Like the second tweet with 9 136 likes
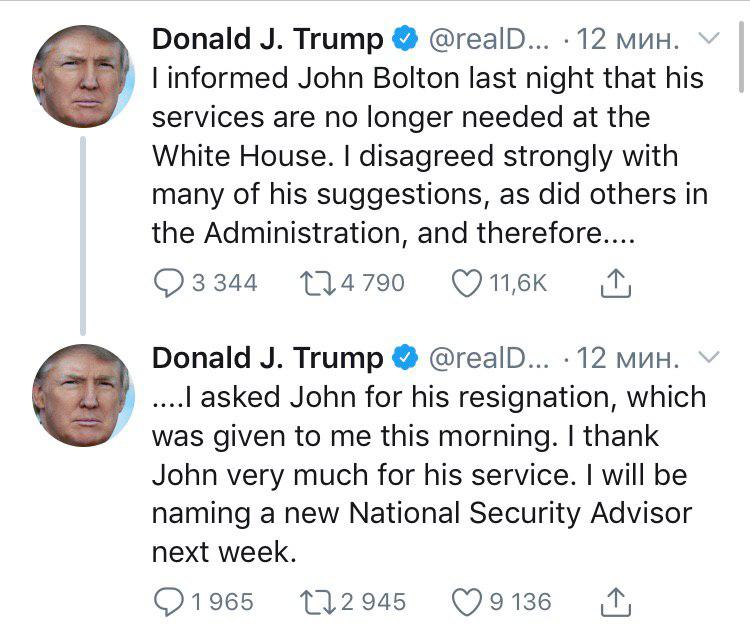Screen dimensions: 750x628 [468, 601]
